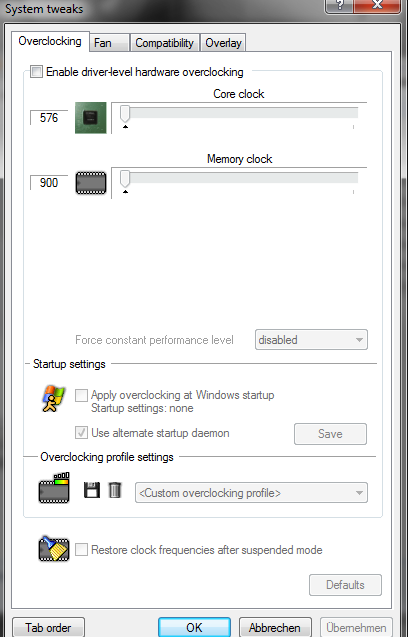Click the 'Startup settings: none' text
The width and height of the screenshot is (411, 637).
[x=142, y=408]
